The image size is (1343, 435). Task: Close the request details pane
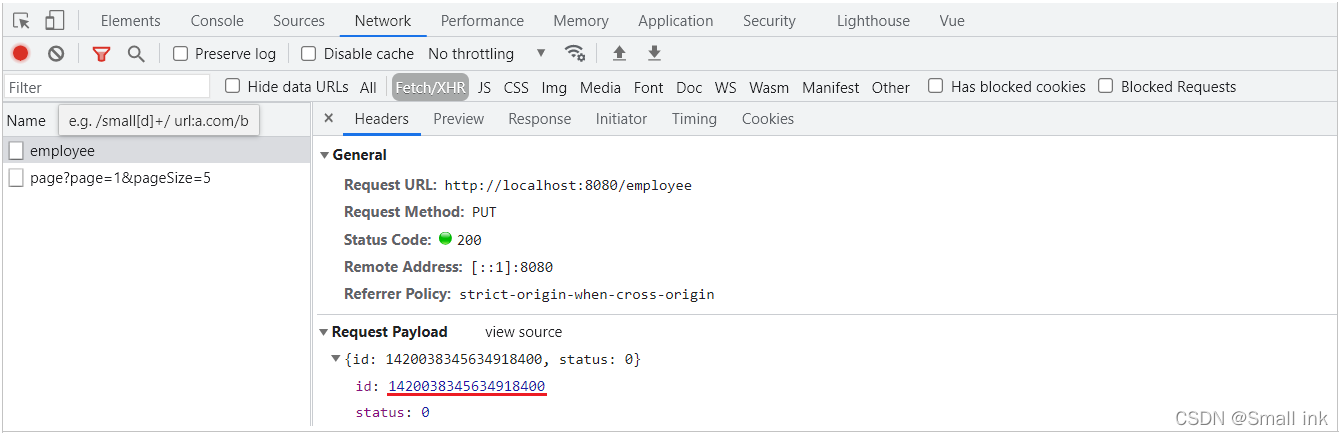point(328,118)
